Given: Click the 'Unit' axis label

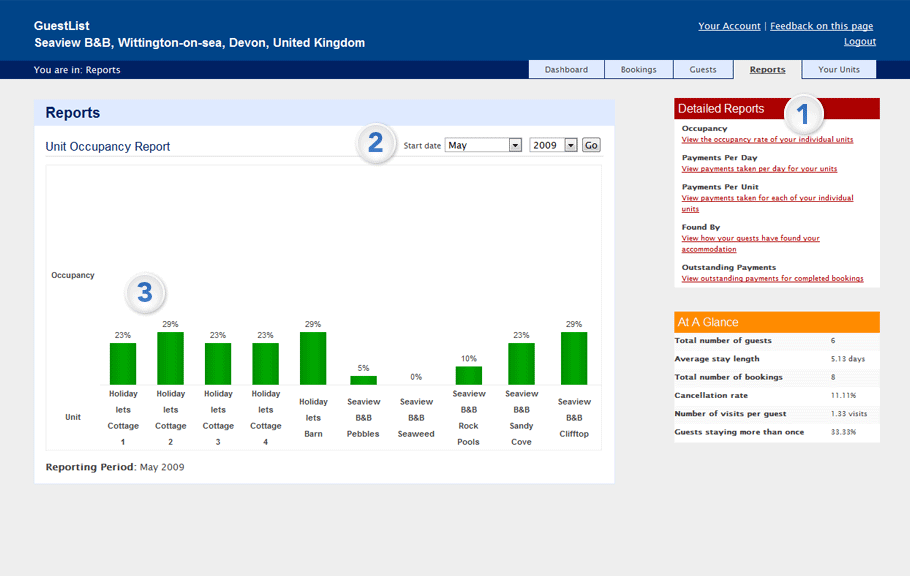Looking at the screenshot, I should tap(73, 417).
